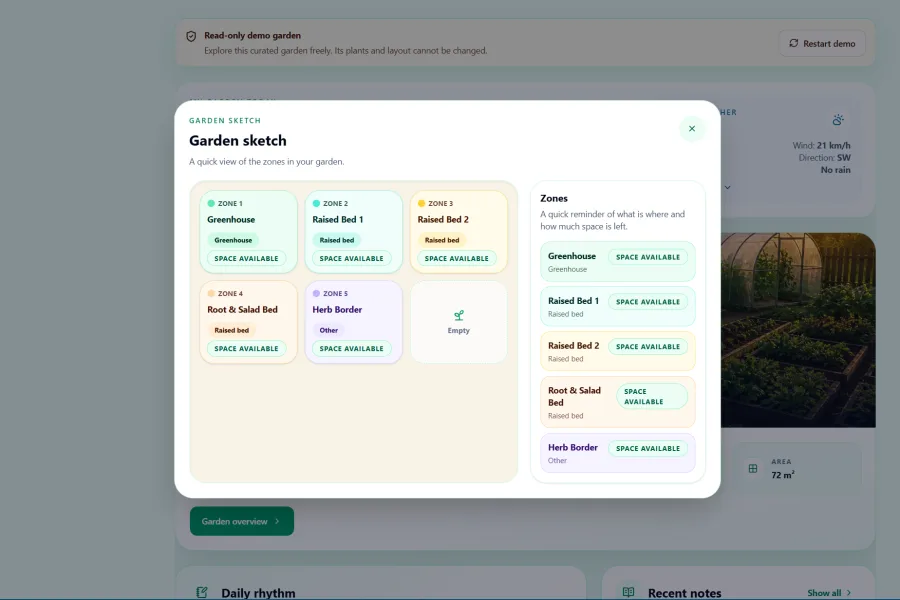Click the orange Zone 4 color dot
Image resolution: width=900 pixels, height=600 pixels.
[x=211, y=293]
